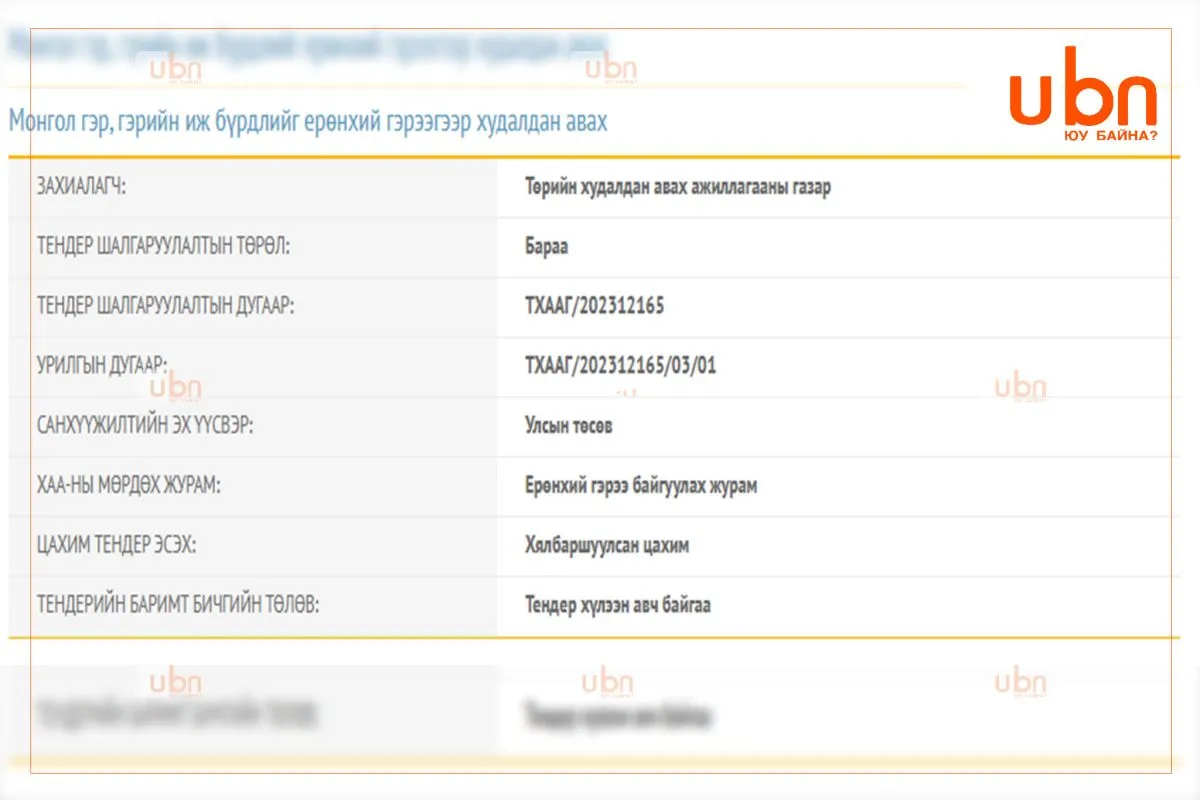Viewport: 1200px width, 800px height.
Task: Click 'Төрийн худалдан авах ажиллагааны газар' value
Action: point(677,187)
